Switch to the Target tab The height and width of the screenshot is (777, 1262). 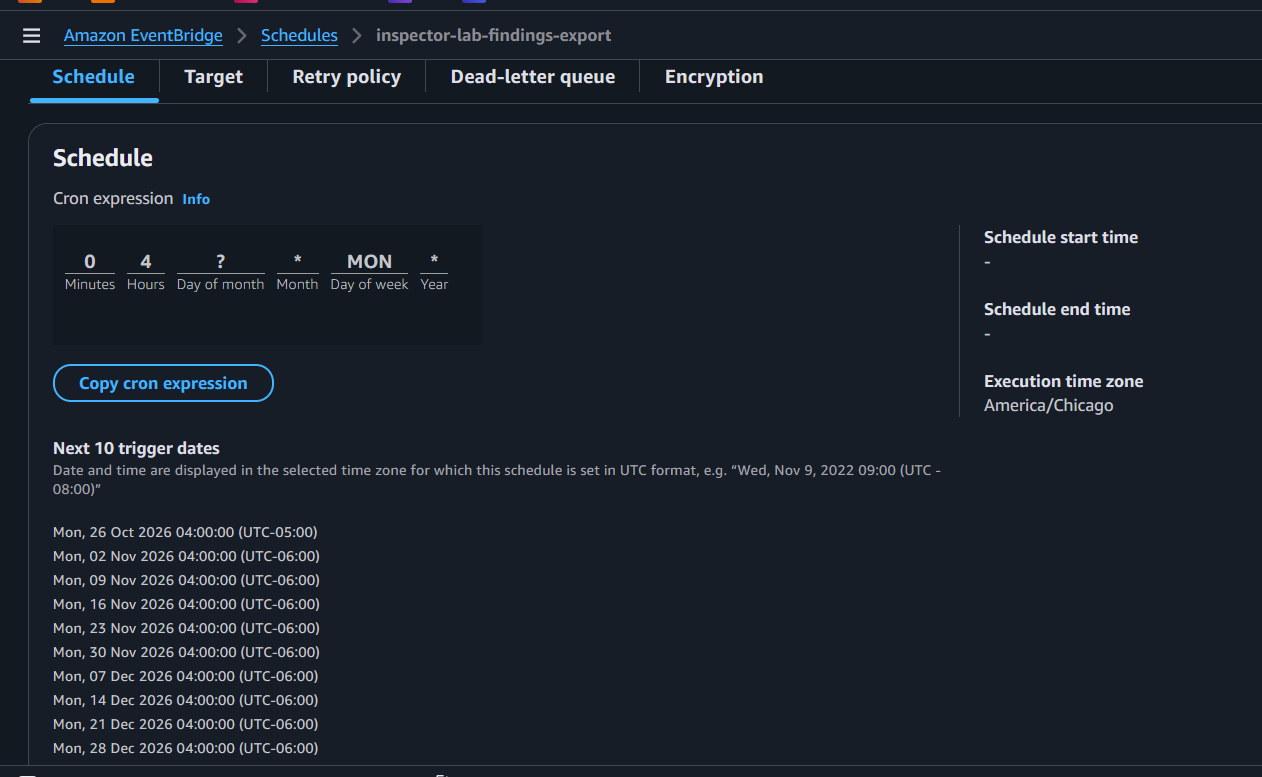[214, 77]
